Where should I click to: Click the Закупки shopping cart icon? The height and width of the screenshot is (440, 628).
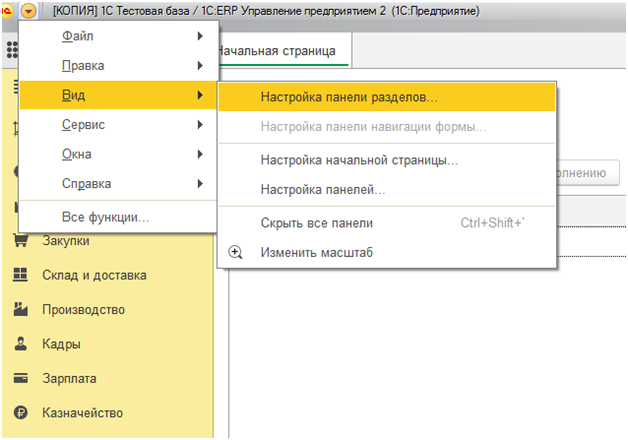[20, 240]
